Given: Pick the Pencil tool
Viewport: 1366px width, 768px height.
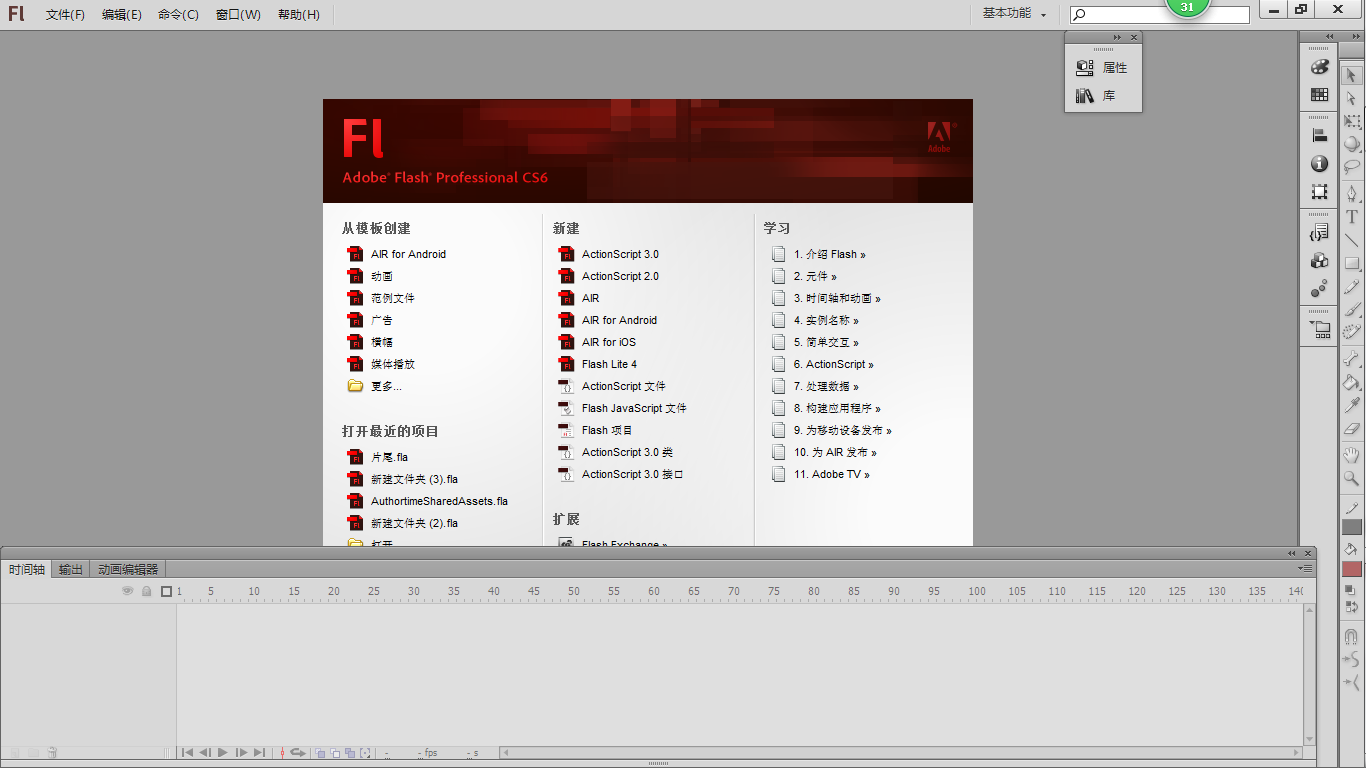Looking at the screenshot, I should (1351, 286).
